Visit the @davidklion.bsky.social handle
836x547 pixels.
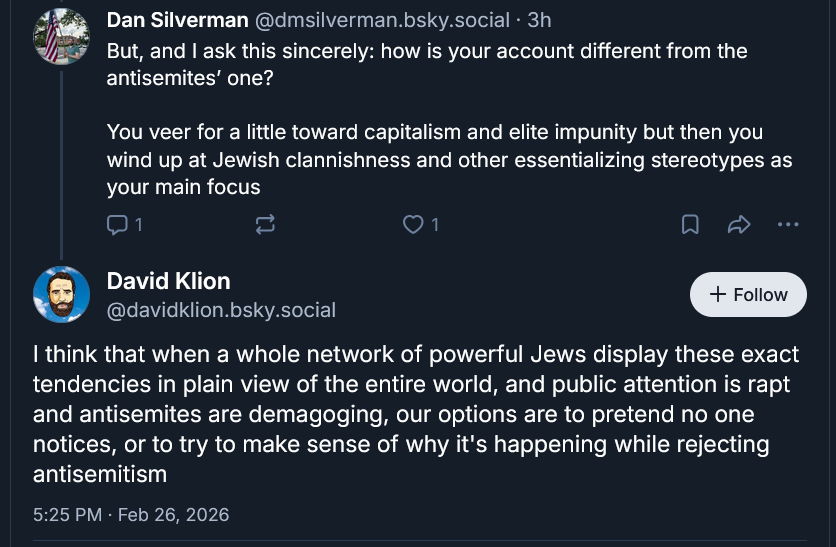click(x=221, y=310)
